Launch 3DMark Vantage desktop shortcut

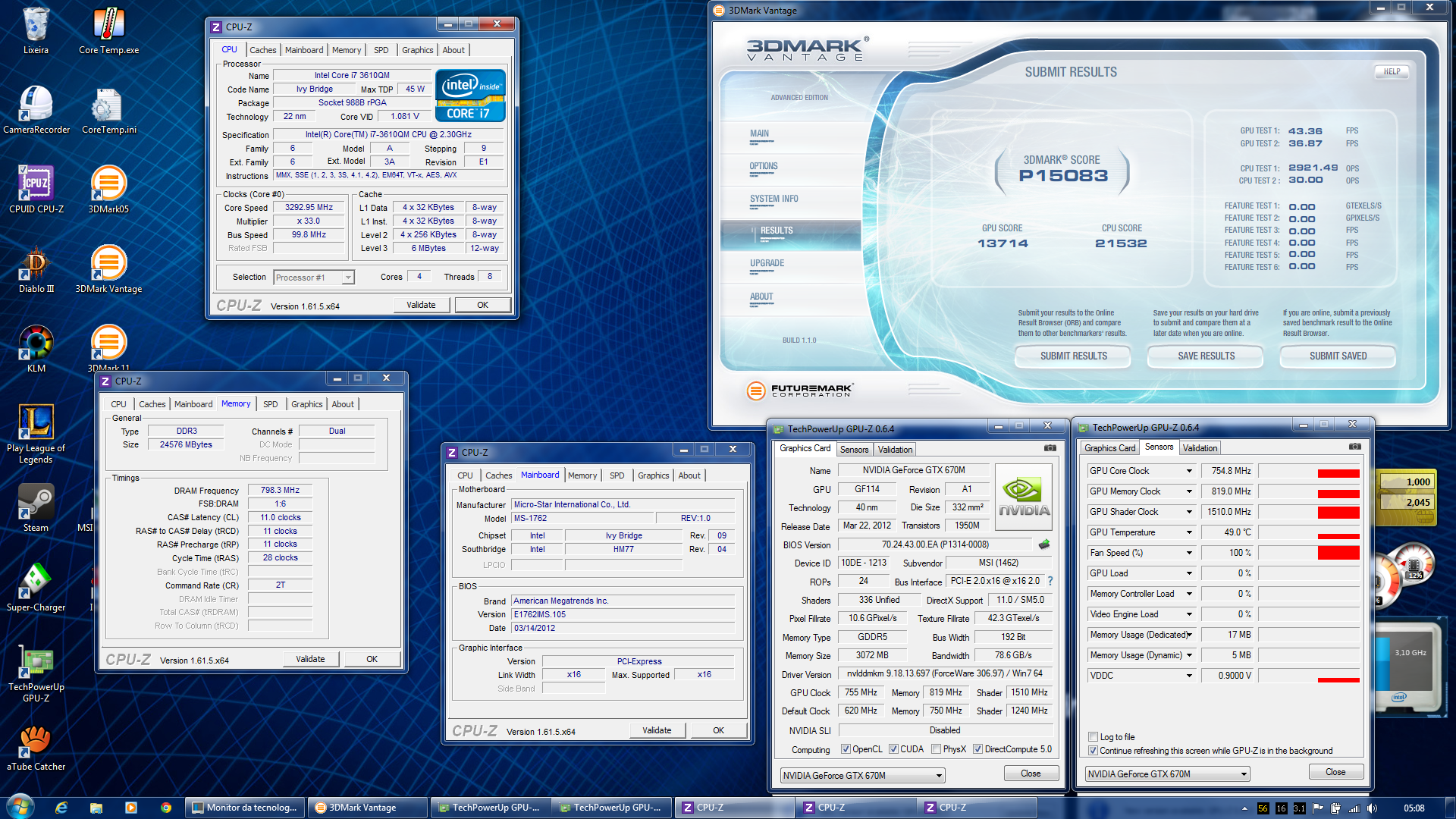[108, 269]
